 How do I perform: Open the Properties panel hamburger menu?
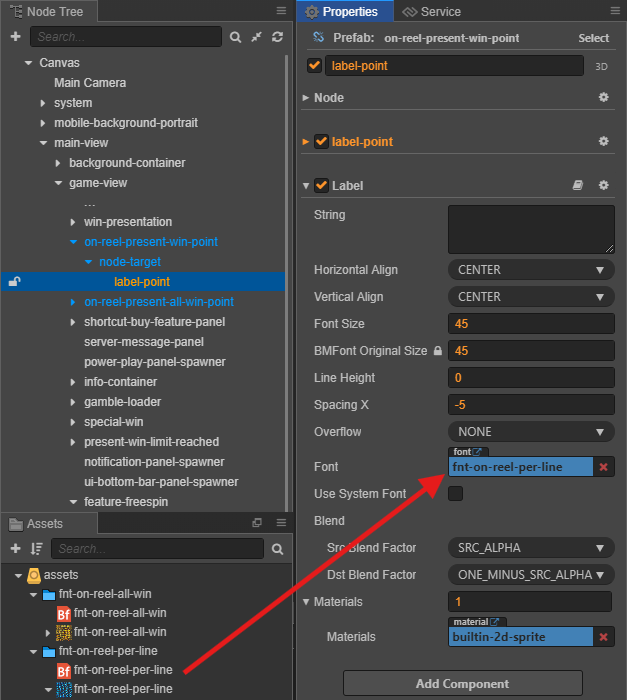click(x=615, y=11)
